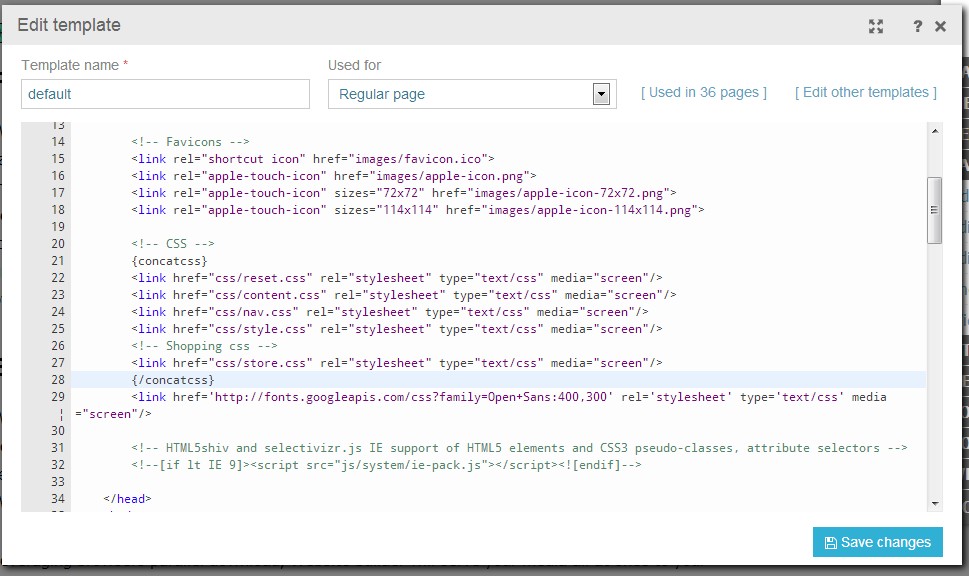969x576 pixels.
Task: Click the css/content.css stylesheet line
Action: 404,295
